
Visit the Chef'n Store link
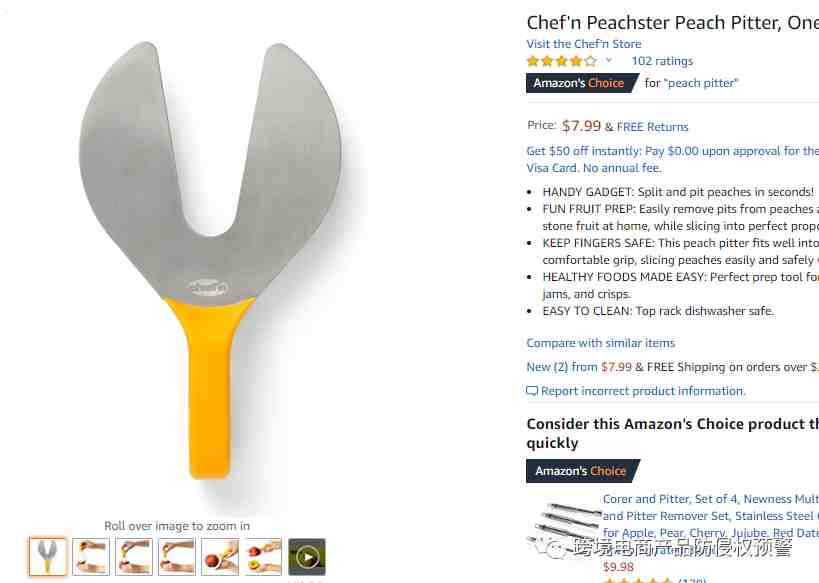583,44
